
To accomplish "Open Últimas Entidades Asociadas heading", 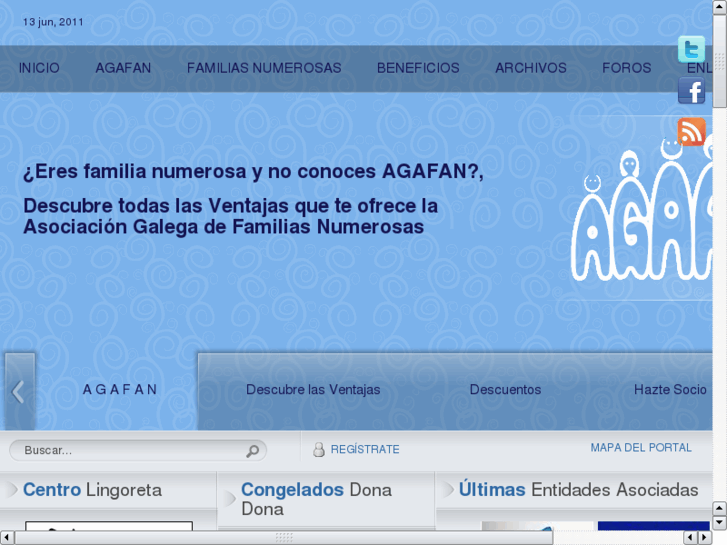I will coord(578,490).
